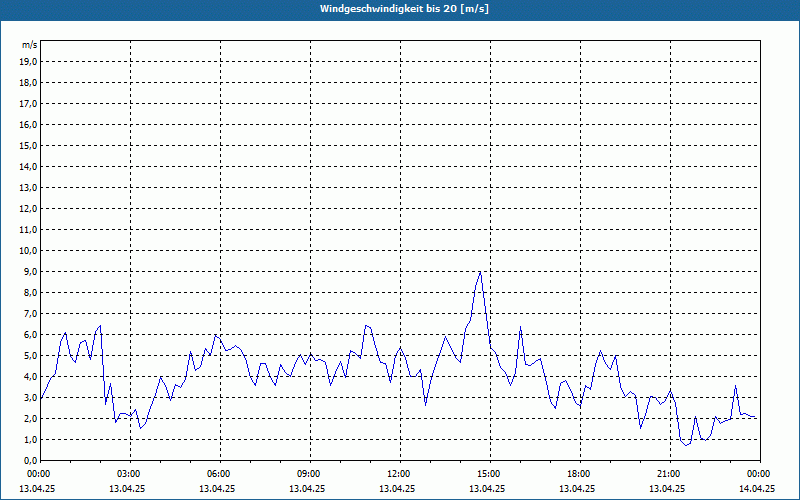
Task: Click the 0,0 y-axis label
Action: pos(31,461)
